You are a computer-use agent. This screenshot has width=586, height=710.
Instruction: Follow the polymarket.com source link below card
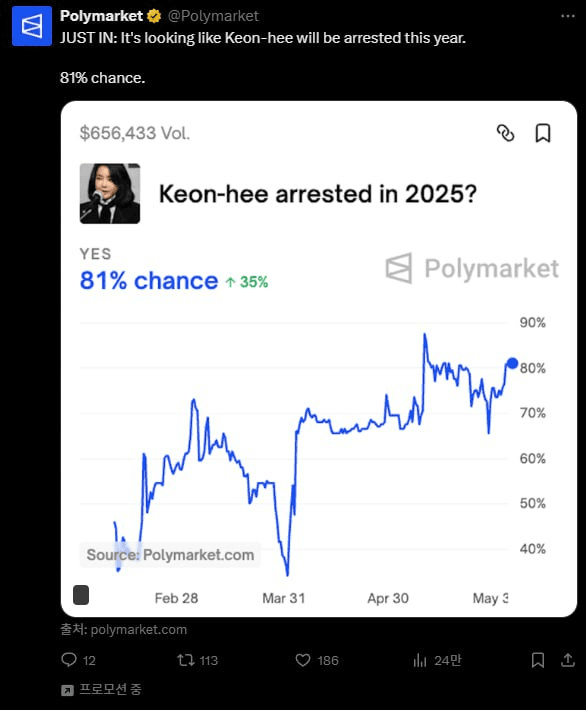coord(124,629)
